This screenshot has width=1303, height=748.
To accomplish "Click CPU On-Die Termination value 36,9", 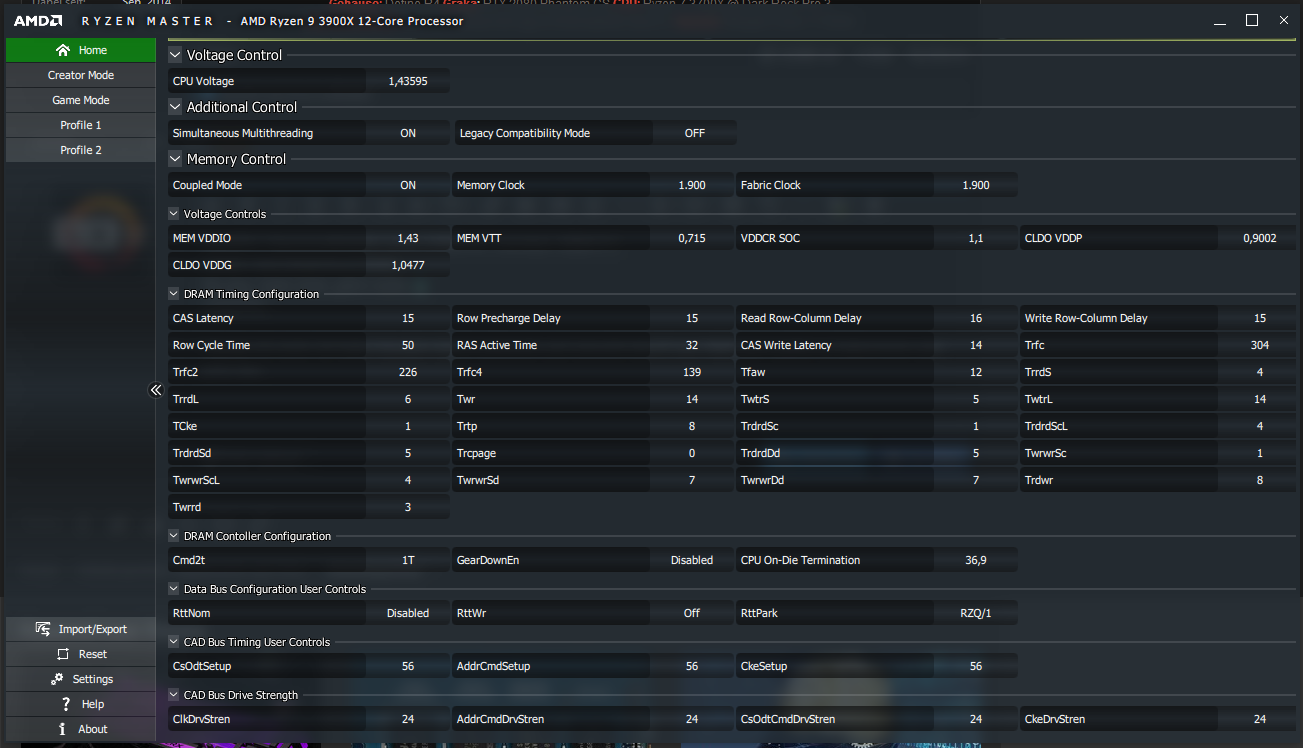I will pyautogui.click(x=976, y=560).
